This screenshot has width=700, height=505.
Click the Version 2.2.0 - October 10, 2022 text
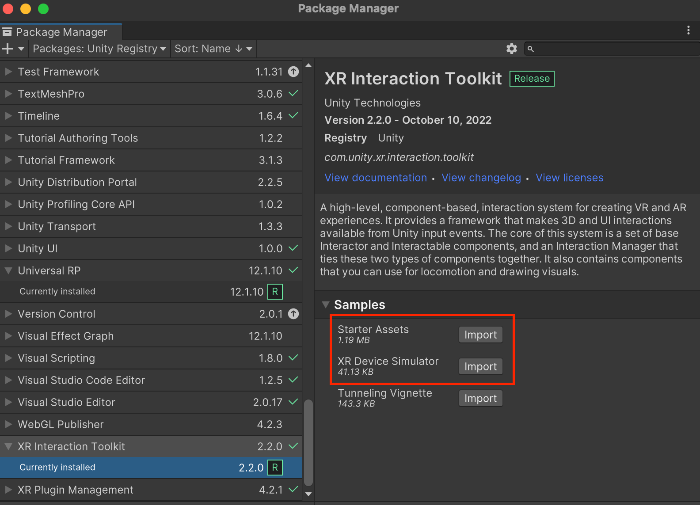click(x=408, y=121)
